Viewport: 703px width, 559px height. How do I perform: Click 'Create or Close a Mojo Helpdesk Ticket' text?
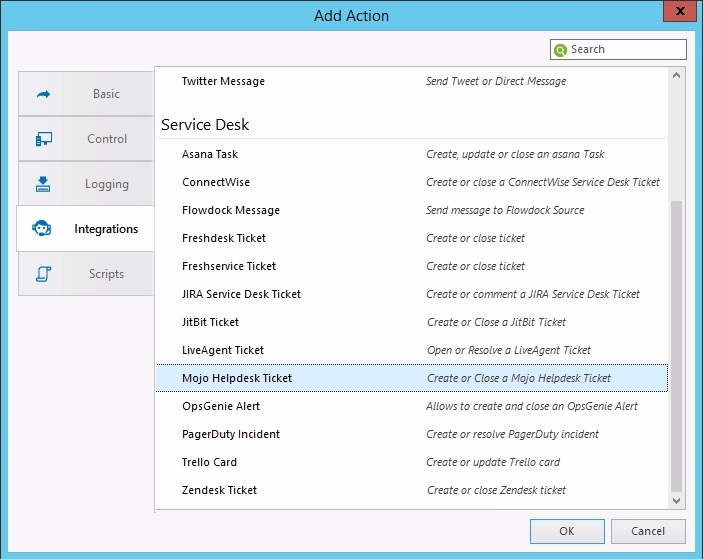(519, 378)
